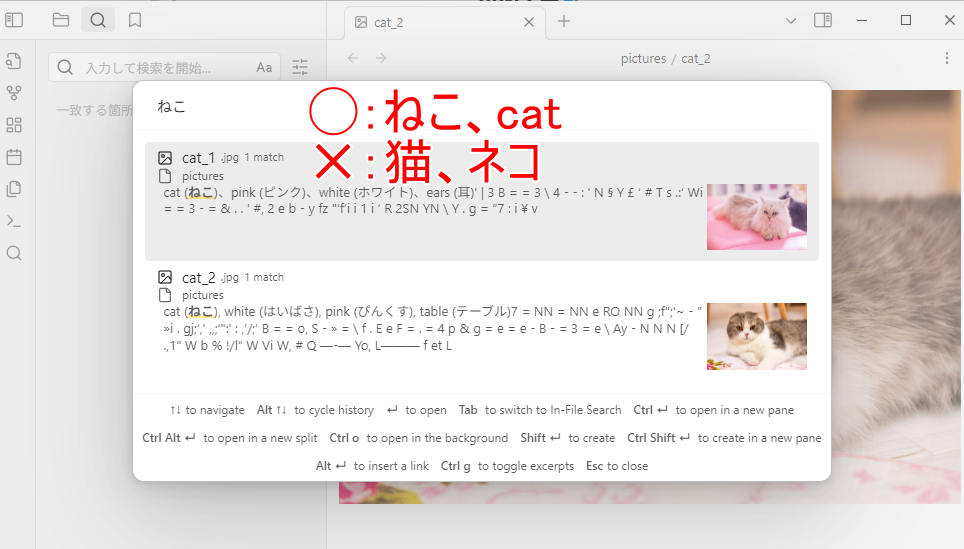Viewport: 964px width, 549px height.
Task: Open the bookmarks icon
Action: [135, 20]
